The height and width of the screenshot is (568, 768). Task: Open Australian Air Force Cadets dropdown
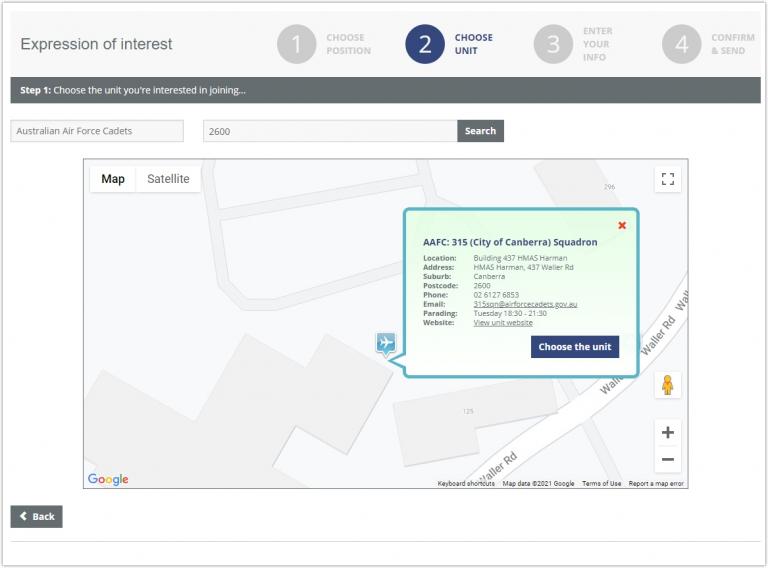(97, 131)
